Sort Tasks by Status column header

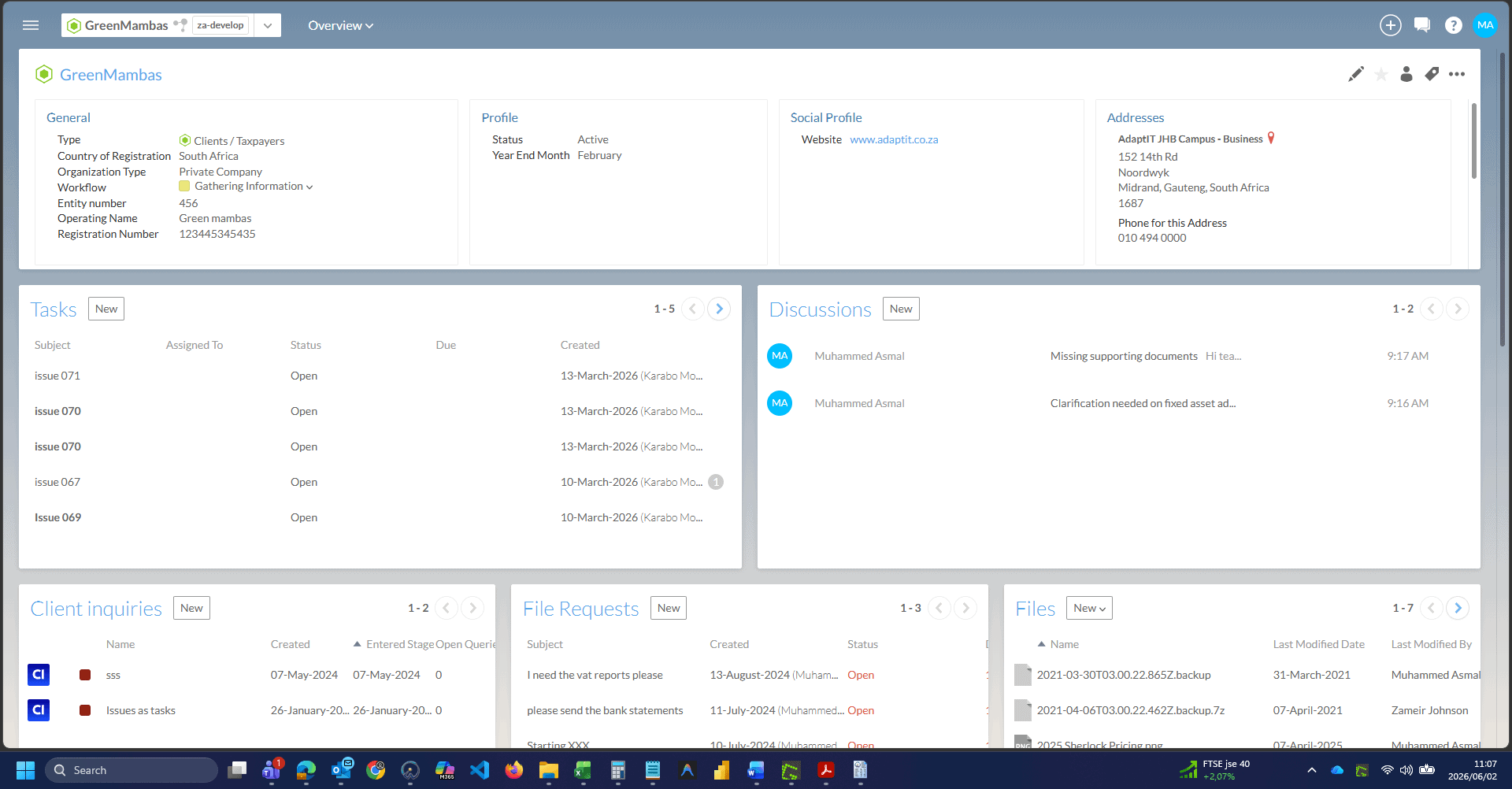pos(306,345)
